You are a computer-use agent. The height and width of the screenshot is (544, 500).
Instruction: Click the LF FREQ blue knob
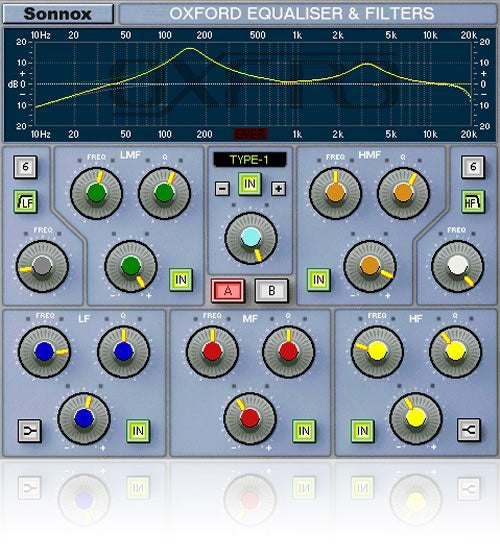coord(44,351)
